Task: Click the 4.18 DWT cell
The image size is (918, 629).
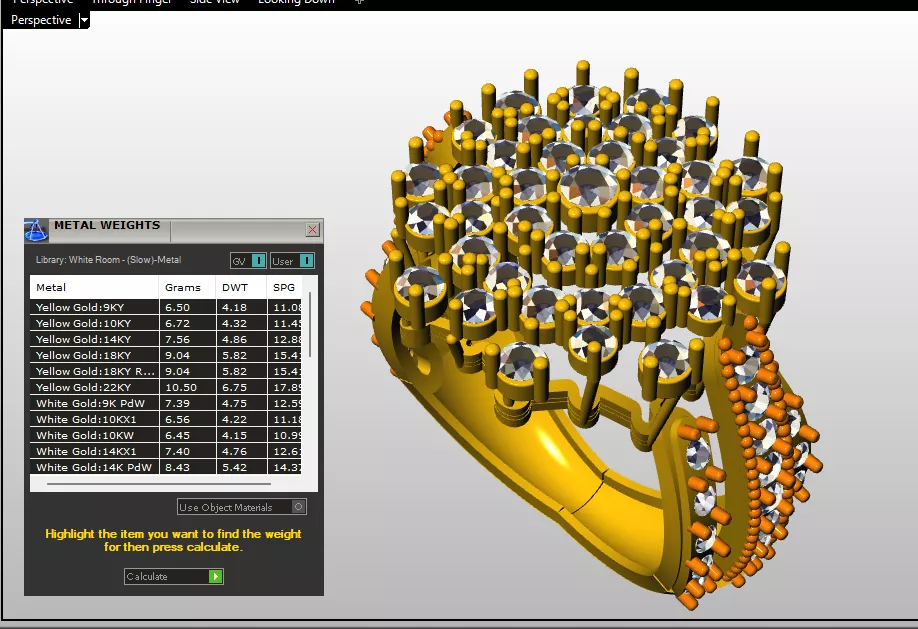Action: (x=242, y=307)
